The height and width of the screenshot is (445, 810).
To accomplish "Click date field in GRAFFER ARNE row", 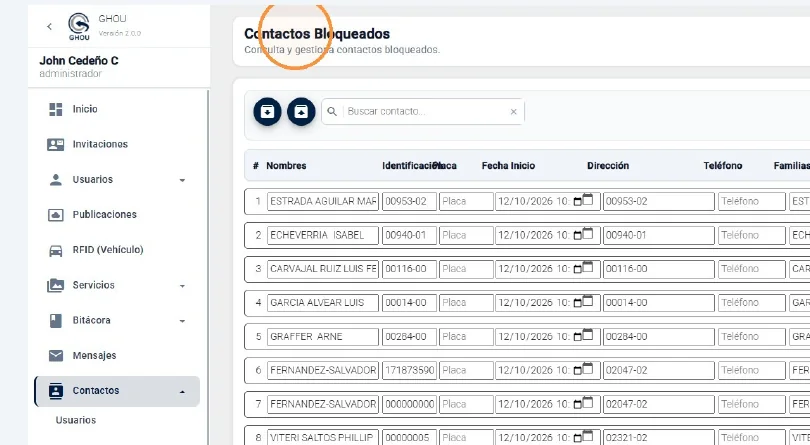I will 548,336.
